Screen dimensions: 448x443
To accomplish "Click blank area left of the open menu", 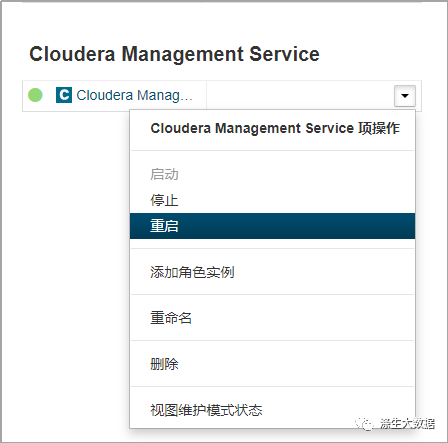I will (76, 267).
